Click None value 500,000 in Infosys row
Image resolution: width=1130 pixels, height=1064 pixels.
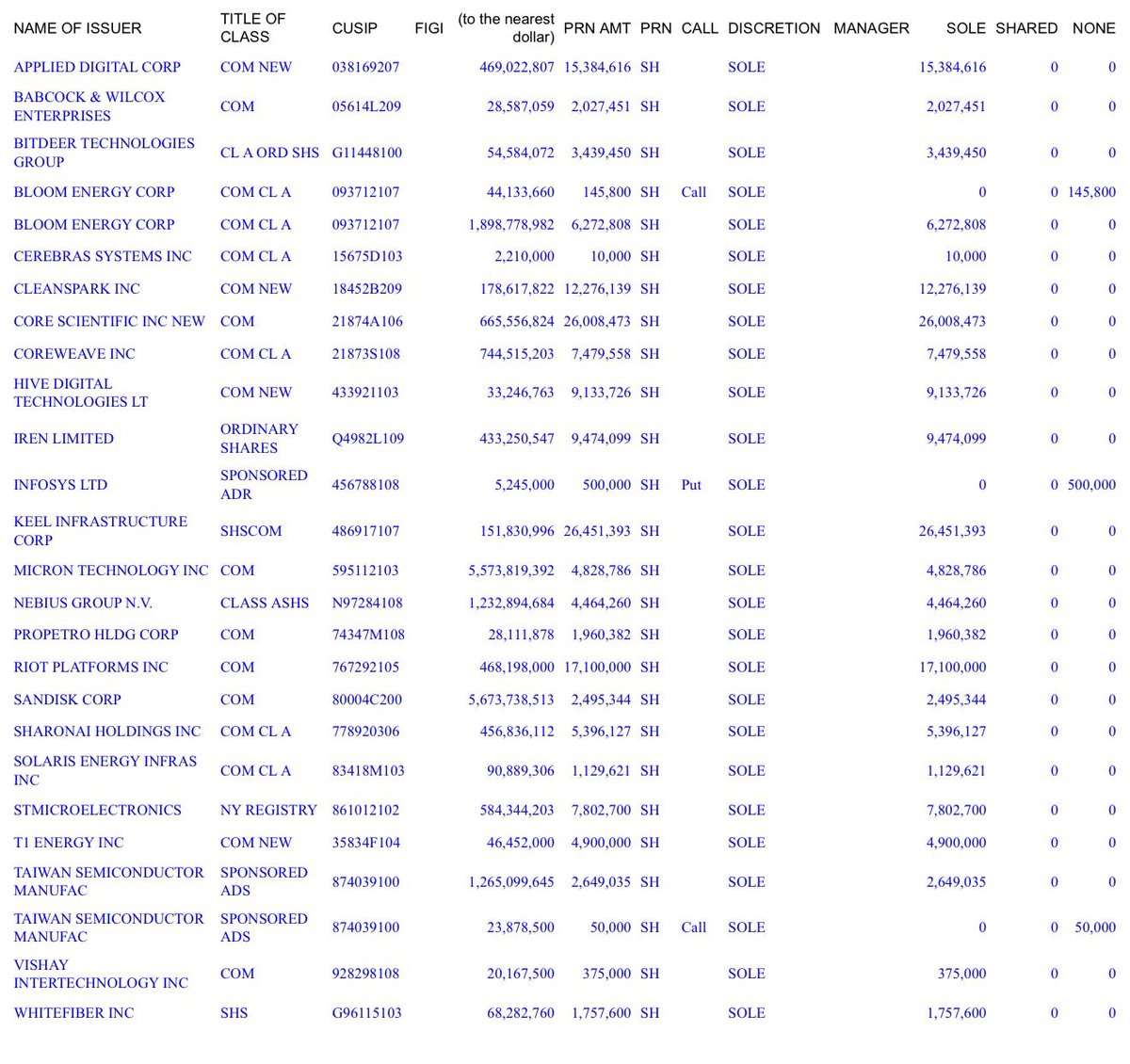[1091, 485]
